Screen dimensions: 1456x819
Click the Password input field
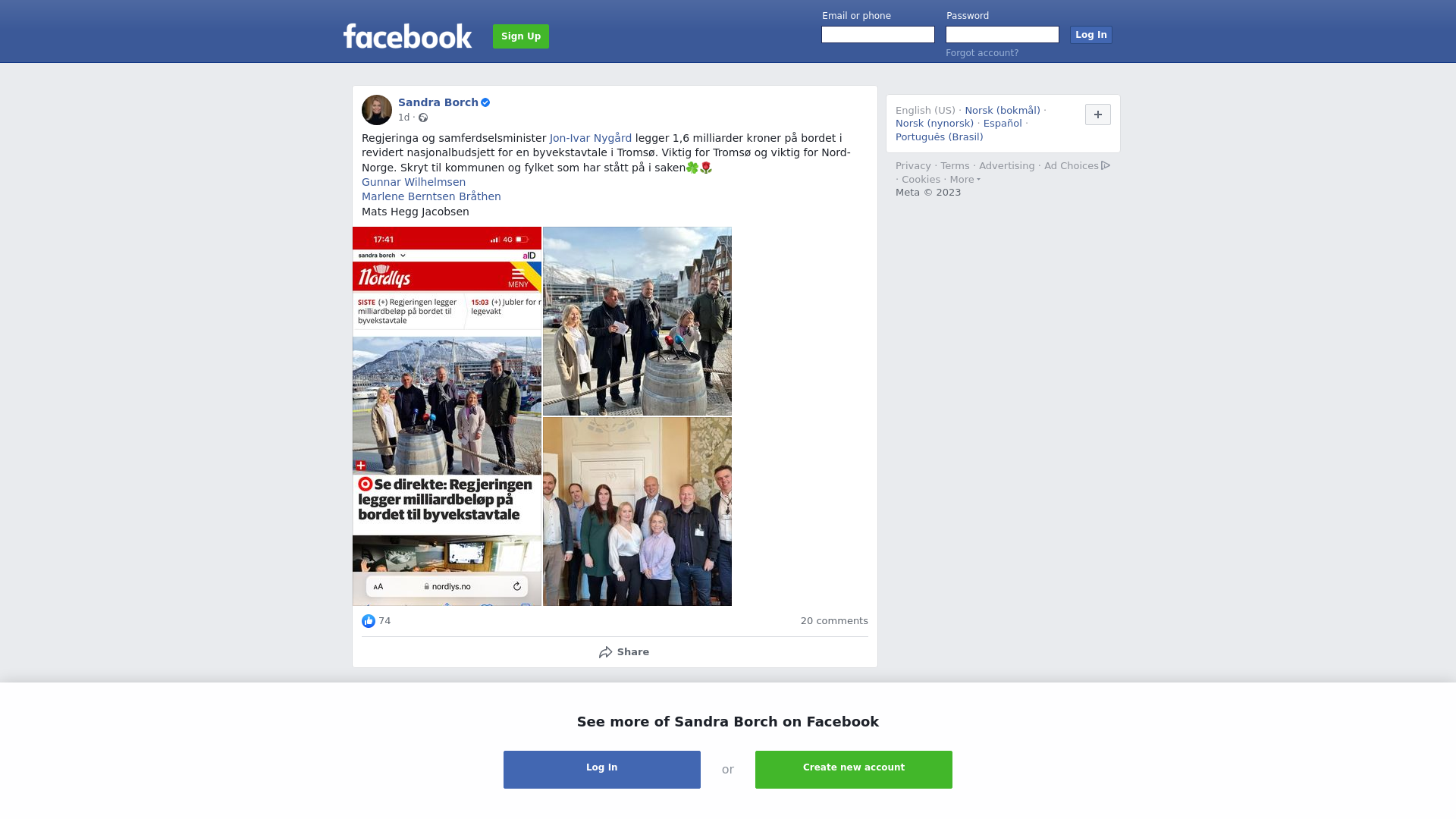1003,35
